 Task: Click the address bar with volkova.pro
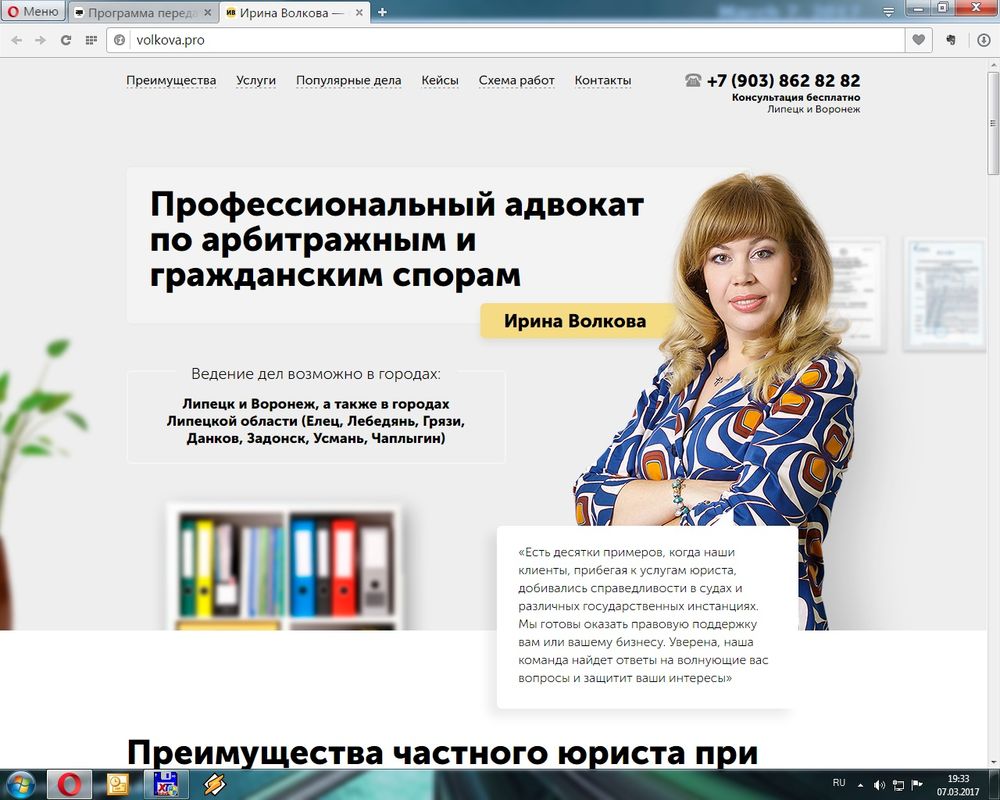click(x=500, y=40)
